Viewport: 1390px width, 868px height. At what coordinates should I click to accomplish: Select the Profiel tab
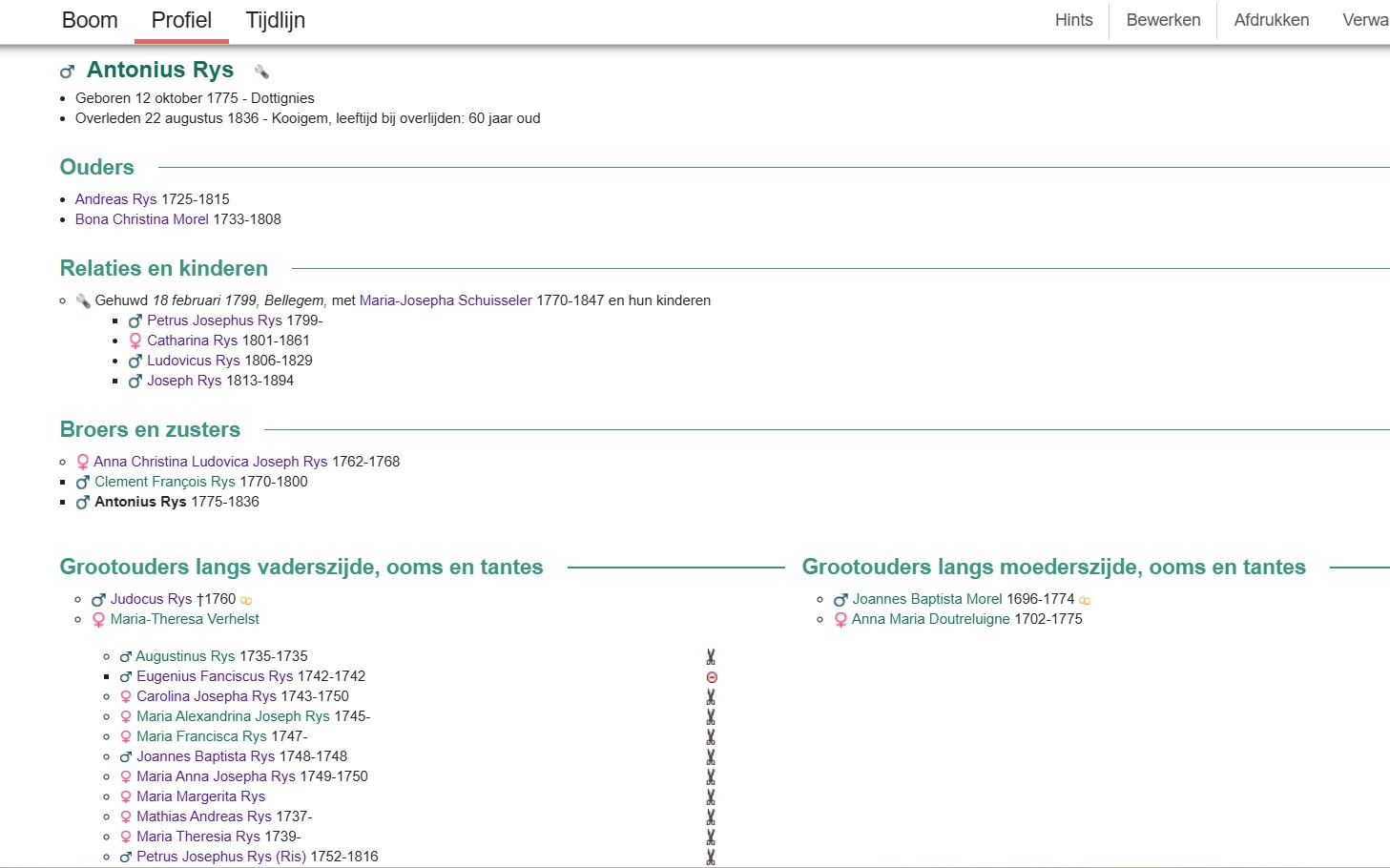pos(181,20)
